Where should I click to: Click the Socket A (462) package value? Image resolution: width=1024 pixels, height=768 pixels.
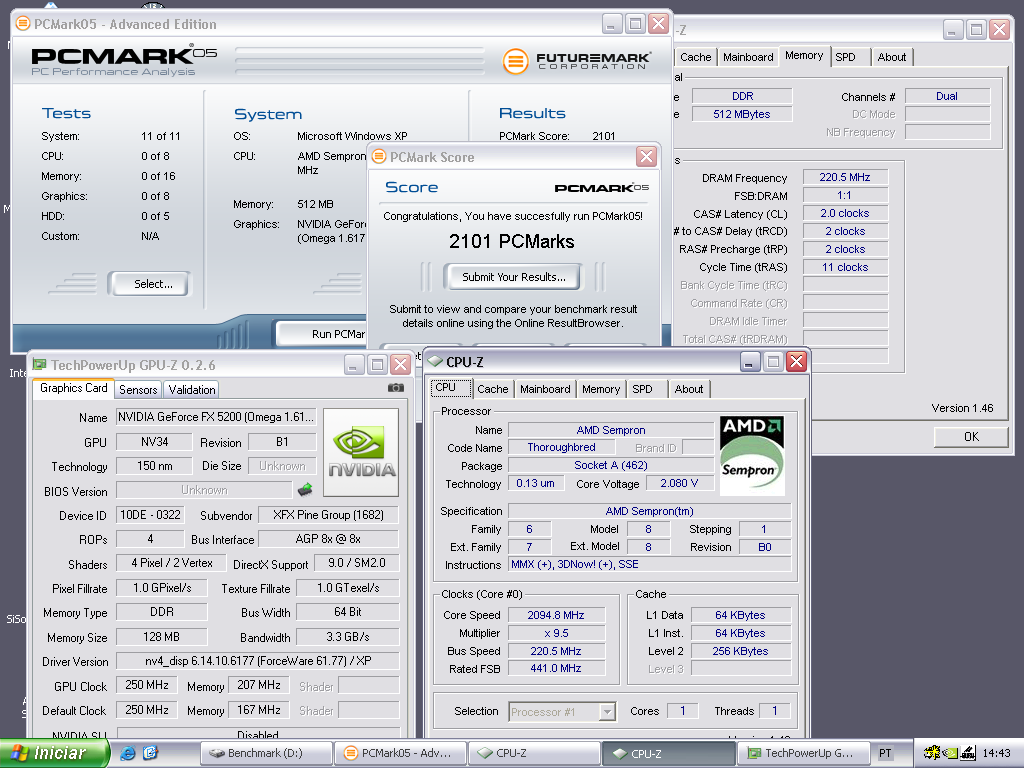[611, 465]
